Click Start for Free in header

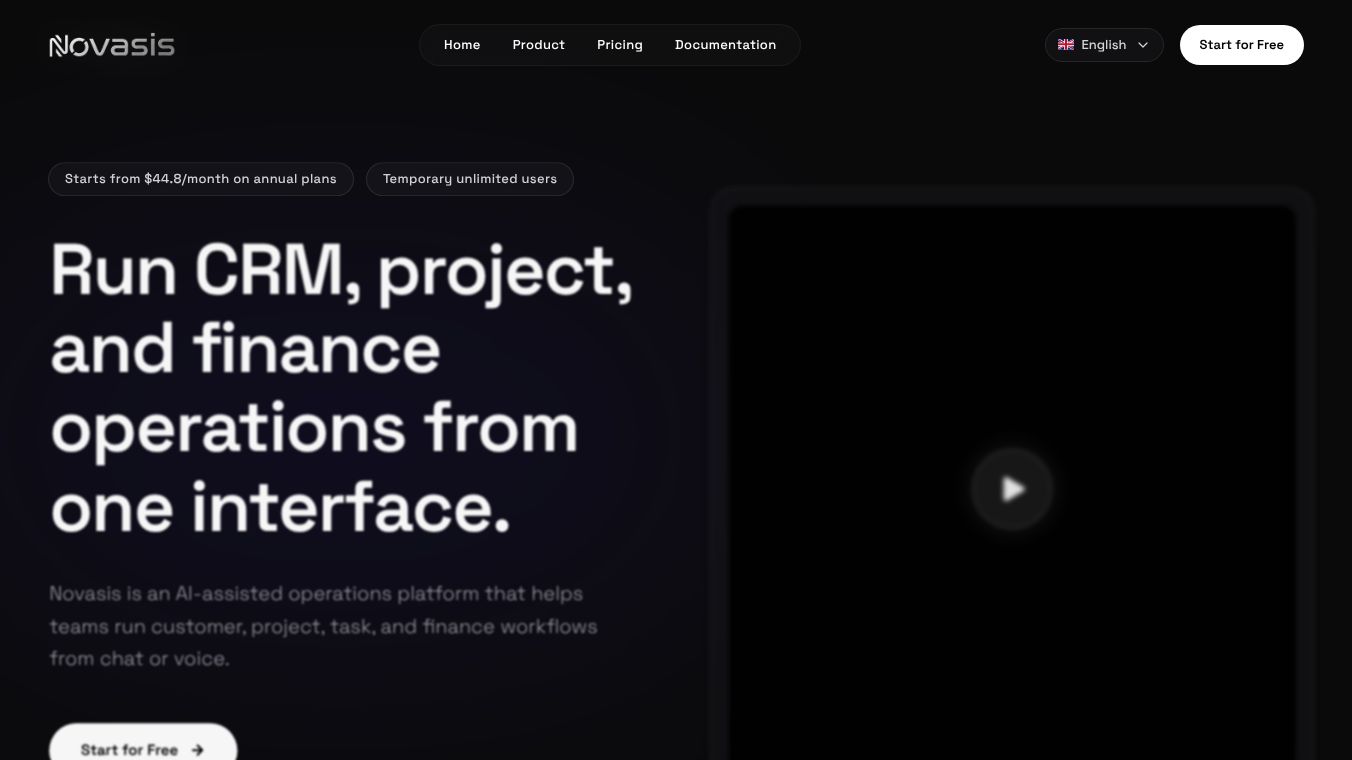[1242, 45]
